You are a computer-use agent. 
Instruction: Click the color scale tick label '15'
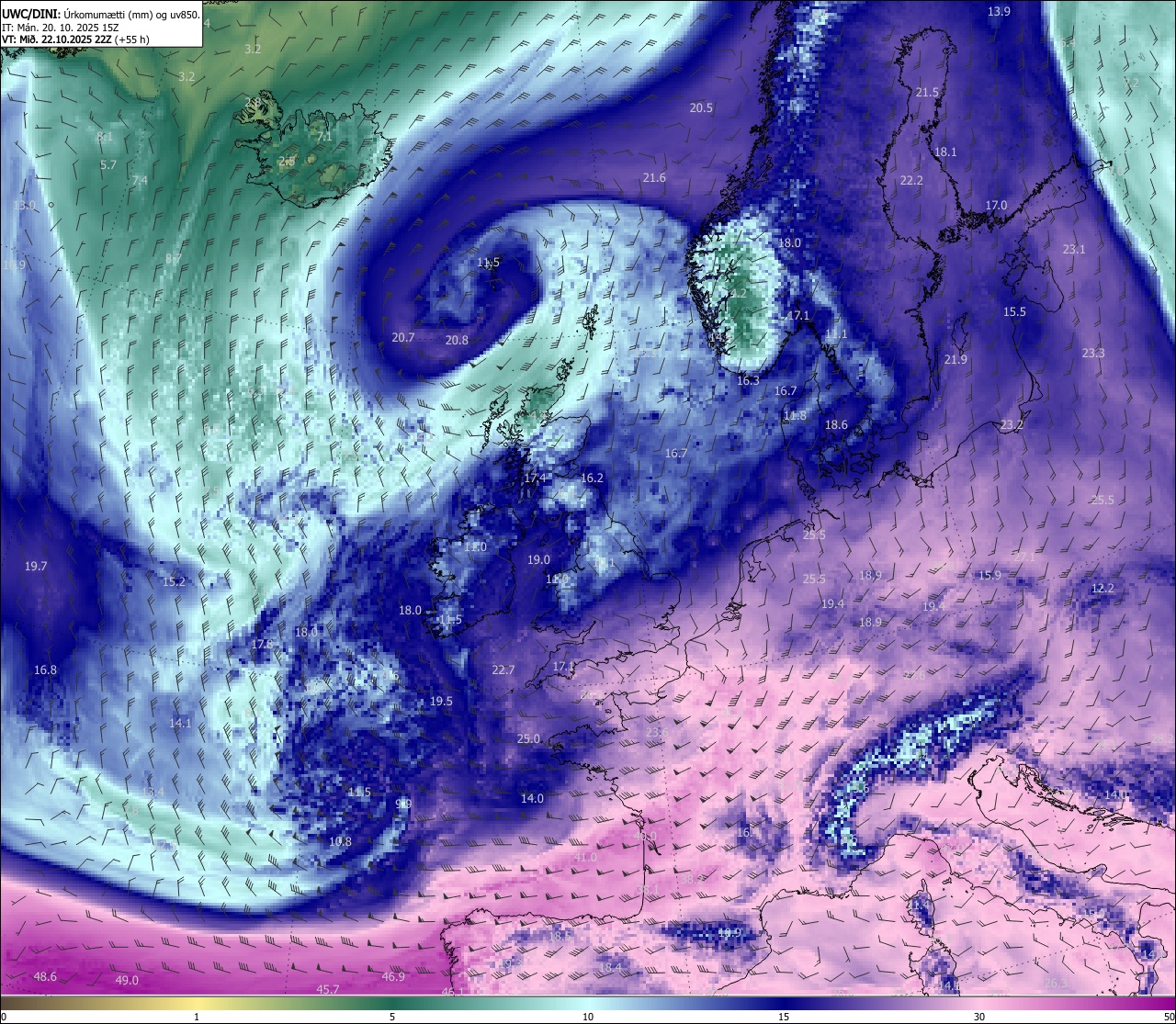click(x=784, y=1017)
